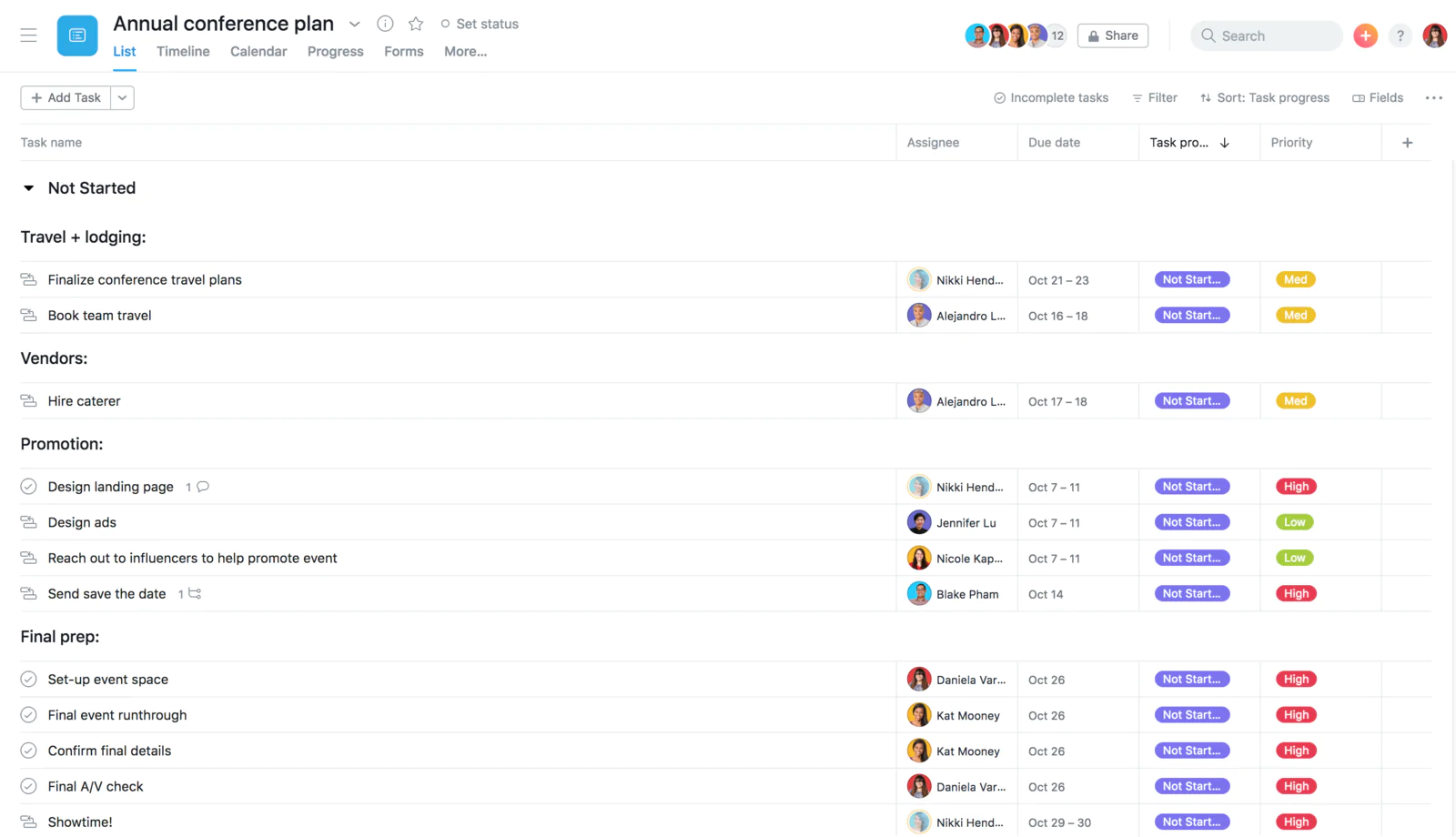Open the Add Task dropdown arrow
1456x837 pixels.
pos(122,97)
